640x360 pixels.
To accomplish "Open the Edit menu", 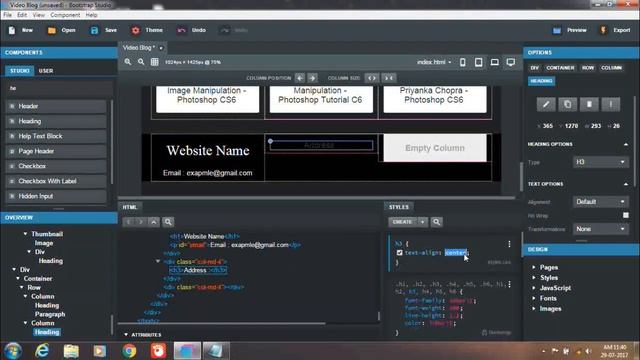I will click(22, 15).
